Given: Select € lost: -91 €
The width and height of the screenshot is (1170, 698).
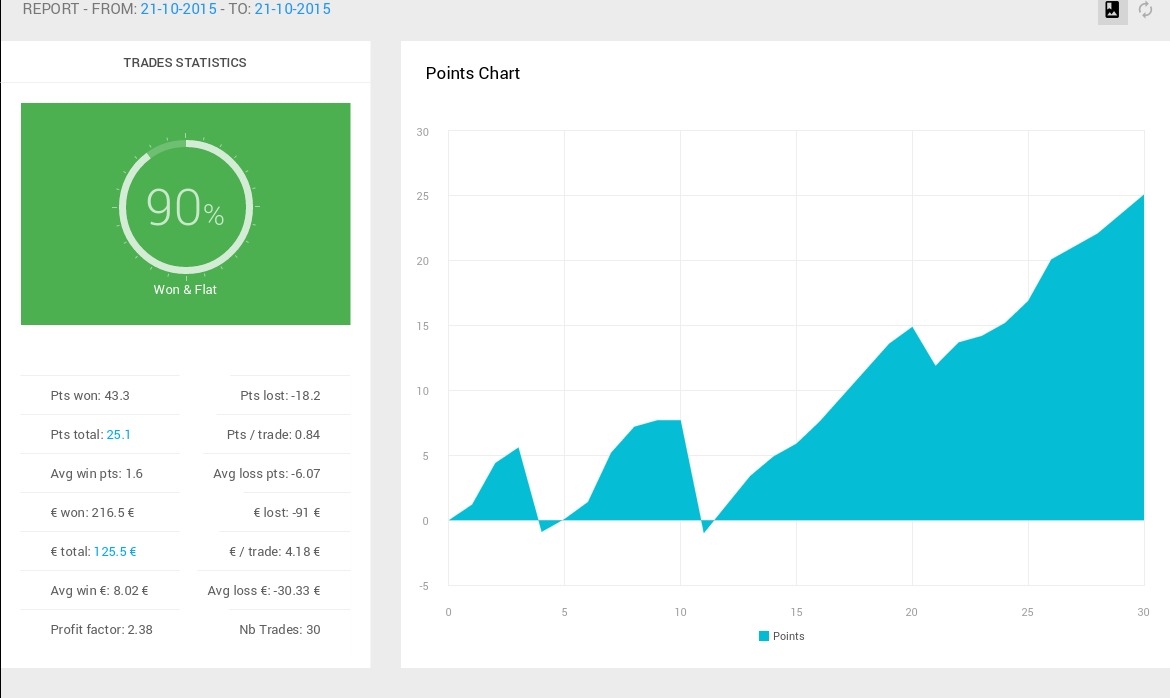Looking at the screenshot, I should click(287, 513).
